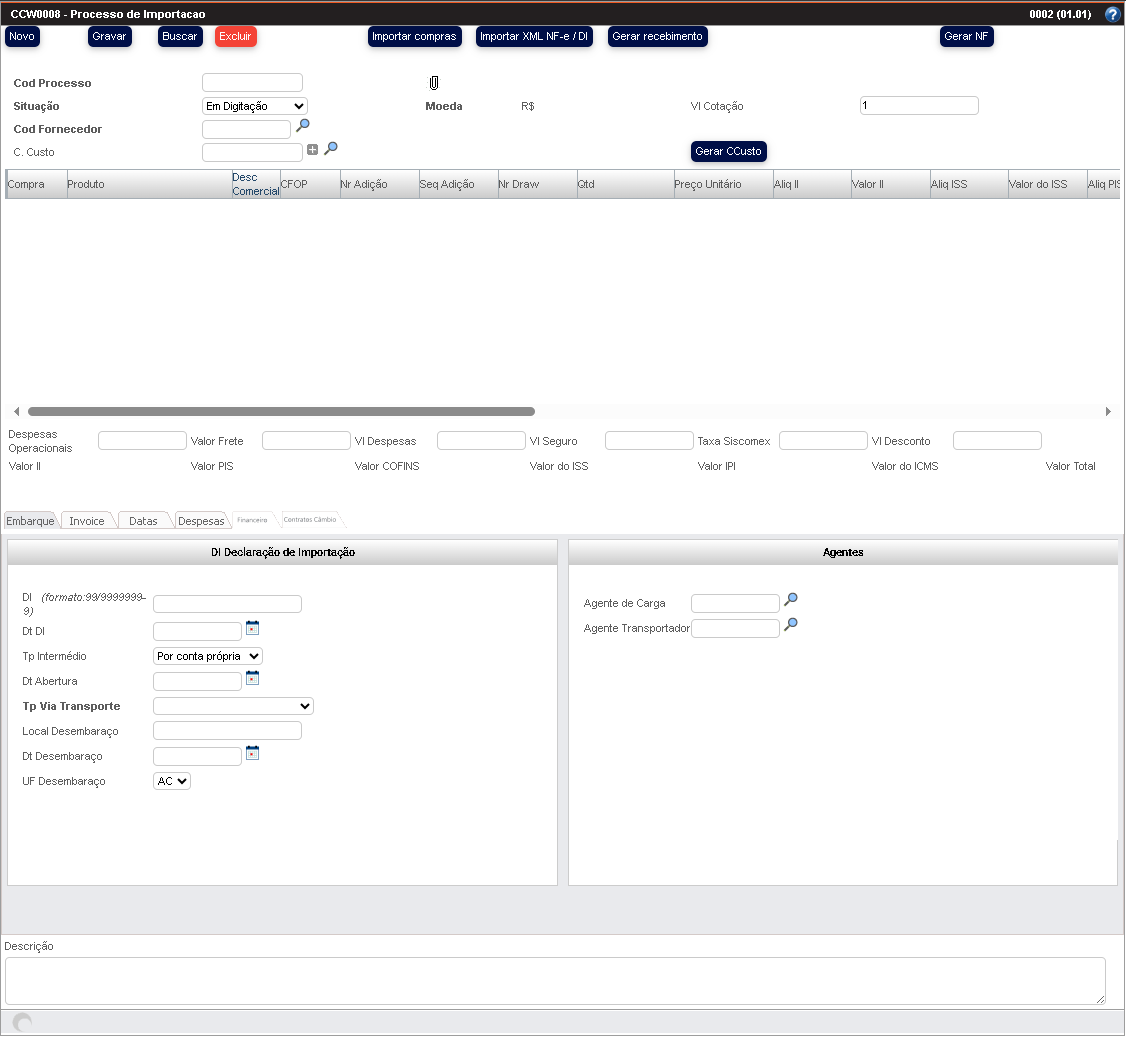1126x1038 pixels.
Task: Click the horizontal scrollbar of the grid
Action: 281,411
